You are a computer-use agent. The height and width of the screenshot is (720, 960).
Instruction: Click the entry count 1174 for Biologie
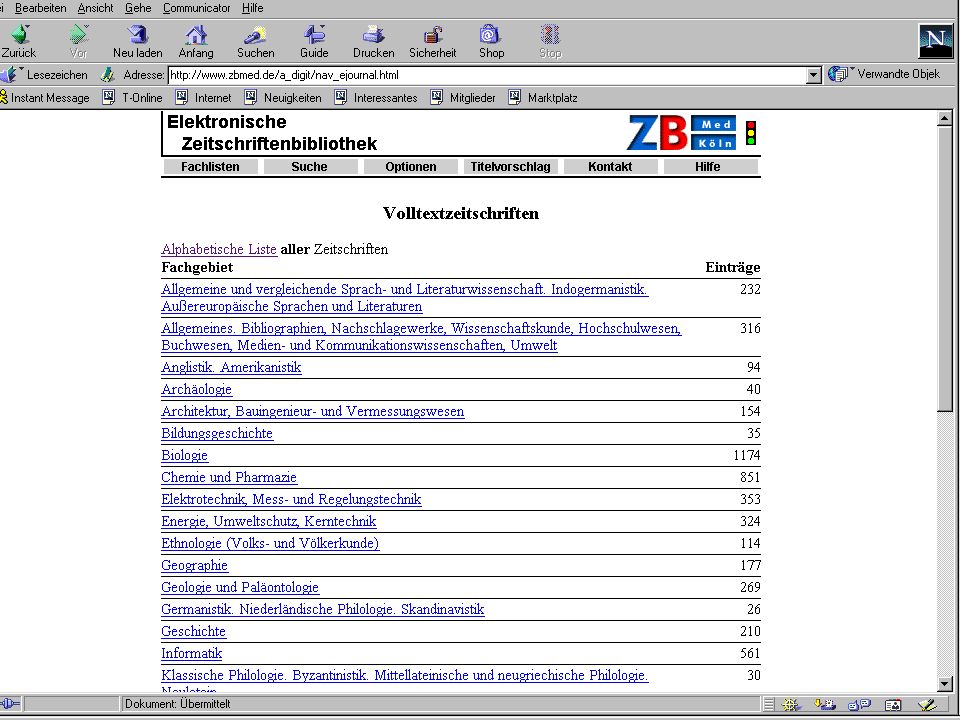pyautogui.click(x=746, y=456)
